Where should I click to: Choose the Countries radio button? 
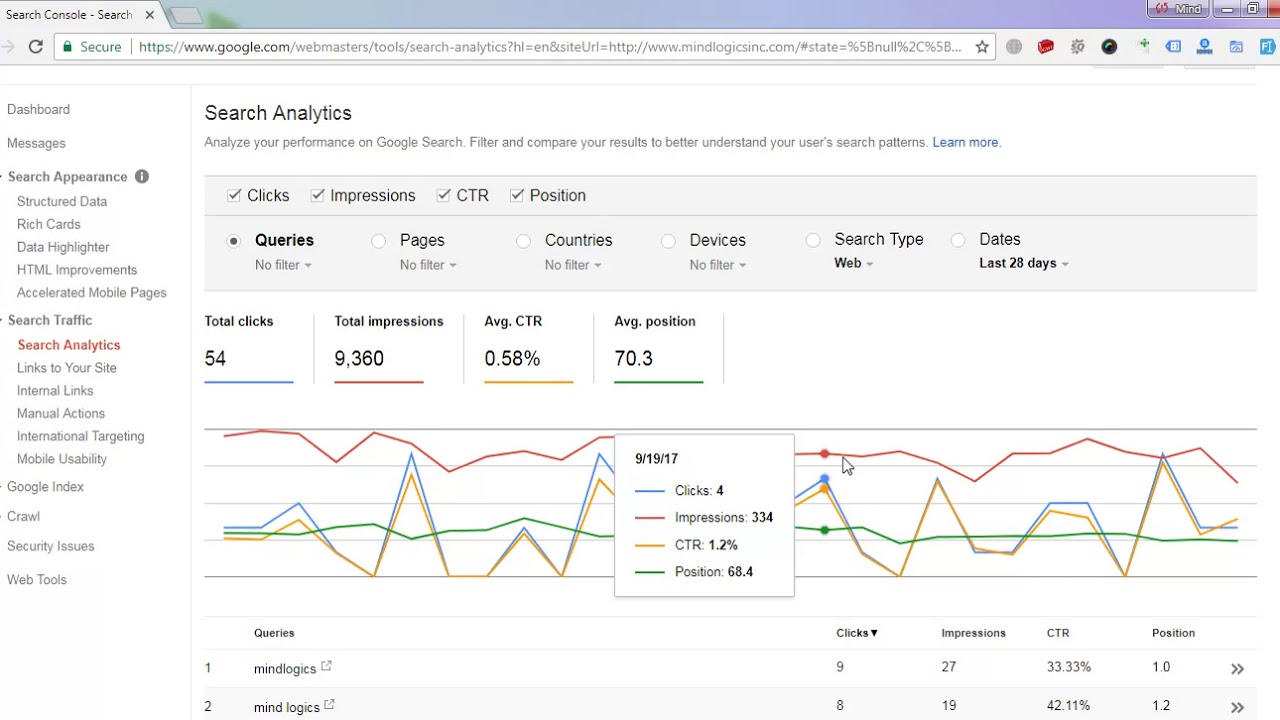coord(523,241)
